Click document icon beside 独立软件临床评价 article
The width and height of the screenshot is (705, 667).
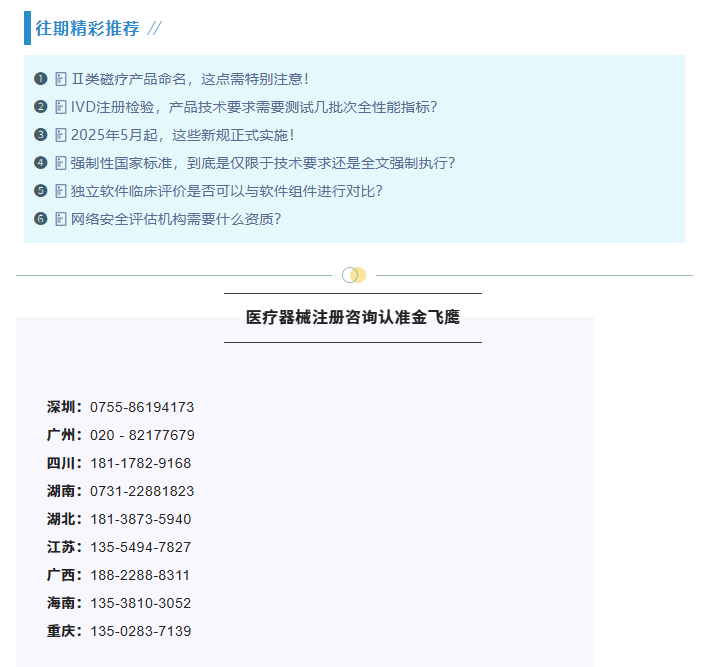pos(61,191)
